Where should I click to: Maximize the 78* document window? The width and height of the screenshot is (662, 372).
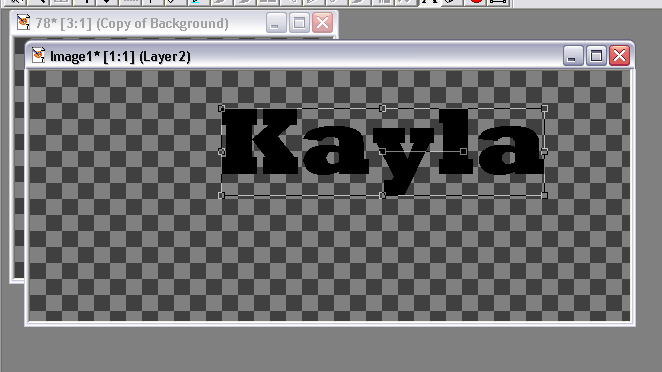point(299,23)
